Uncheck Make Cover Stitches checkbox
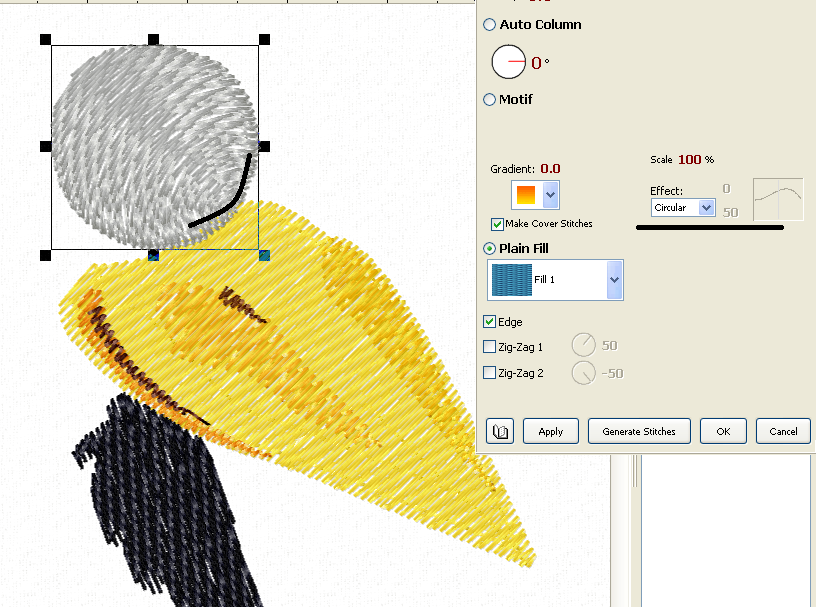The width and height of the screenshot is (816, 607). tap(497, 224)
